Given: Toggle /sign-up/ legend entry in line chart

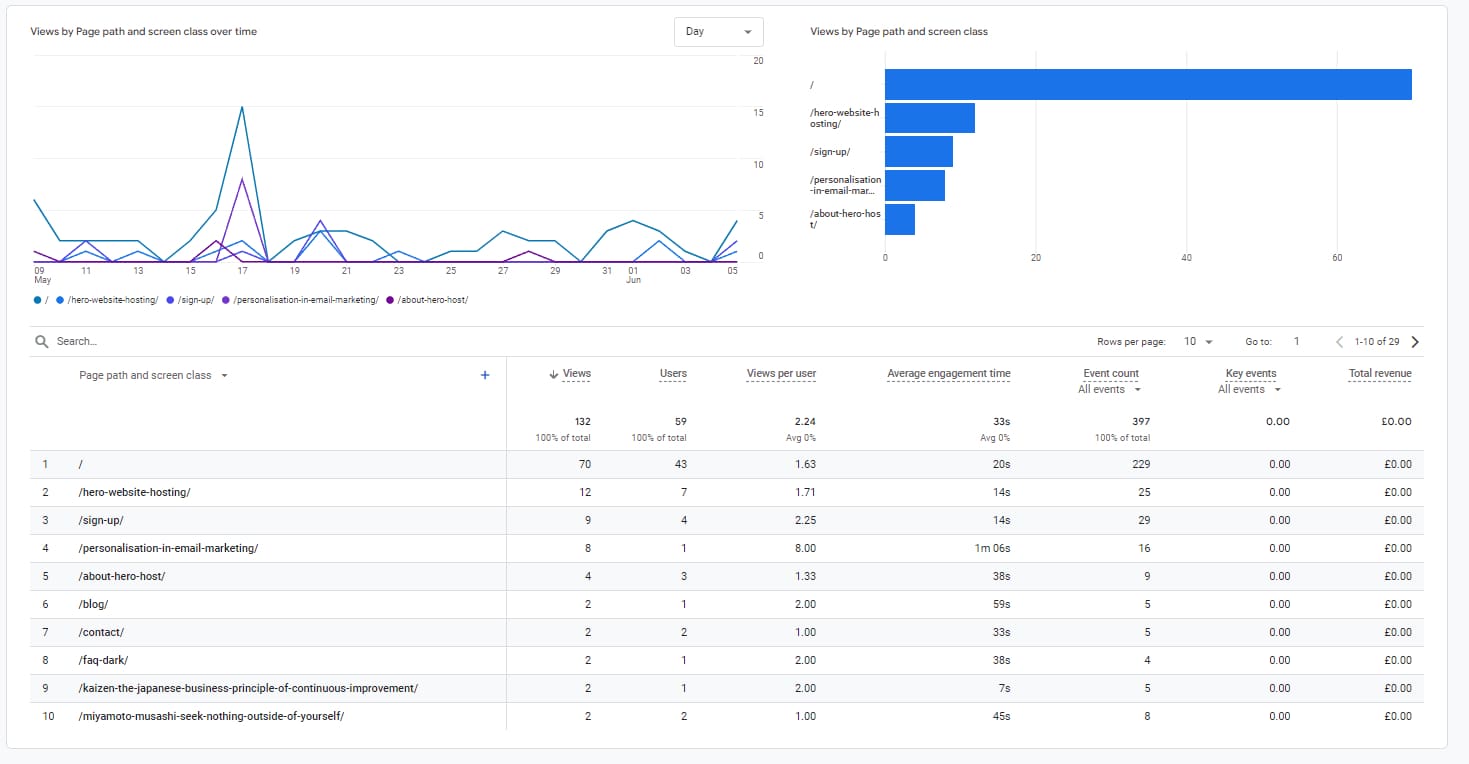Looking at the screenshot, I should click(x=190, y=300).
